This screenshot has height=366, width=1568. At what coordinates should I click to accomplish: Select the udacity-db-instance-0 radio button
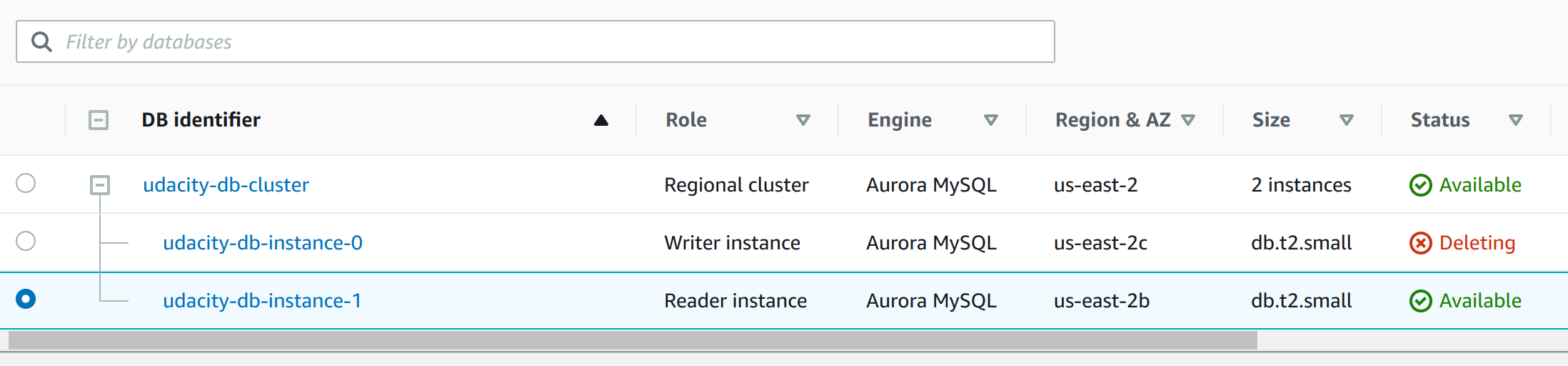(x=26, y=241)
